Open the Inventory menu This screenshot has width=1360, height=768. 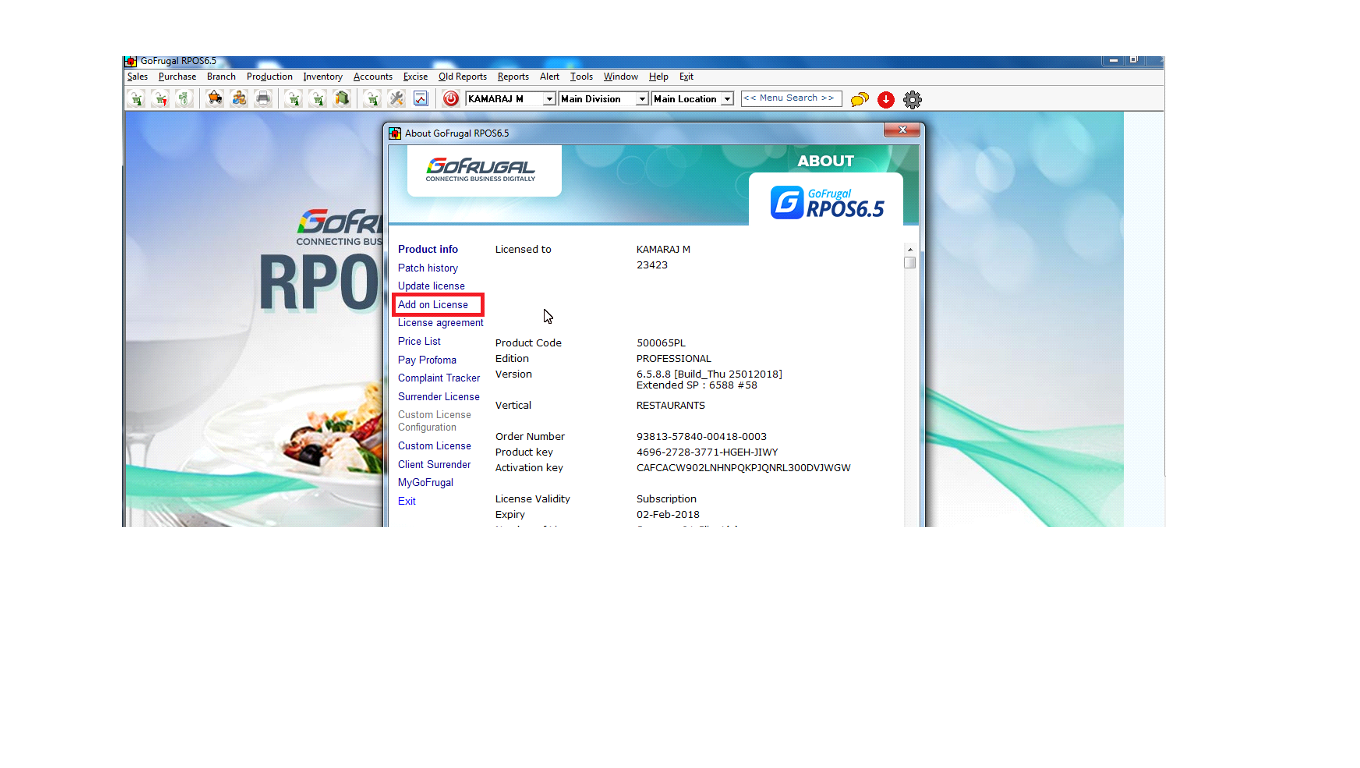point(323,77)
